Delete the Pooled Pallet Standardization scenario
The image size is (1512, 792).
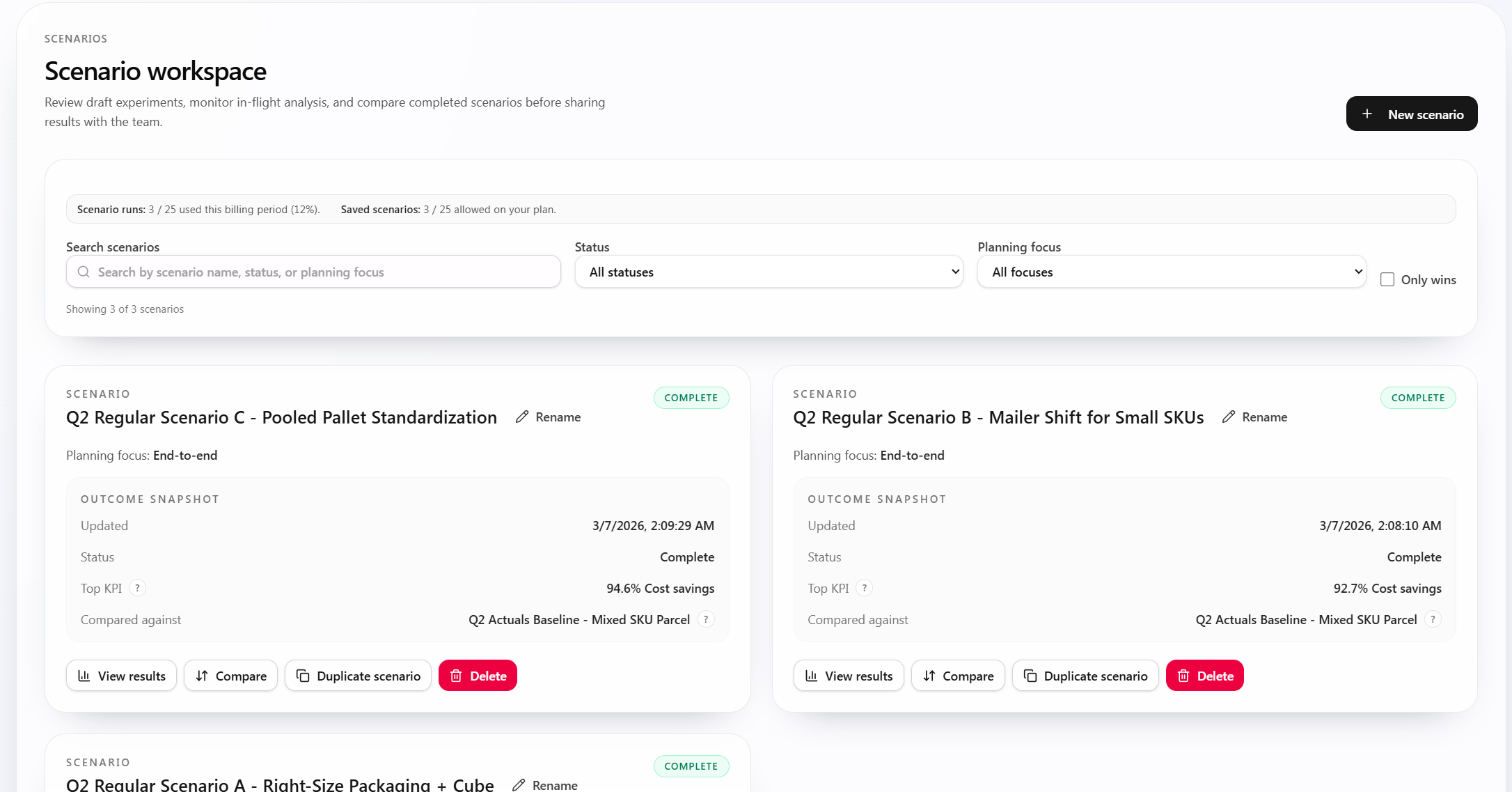tap(478, 676)
